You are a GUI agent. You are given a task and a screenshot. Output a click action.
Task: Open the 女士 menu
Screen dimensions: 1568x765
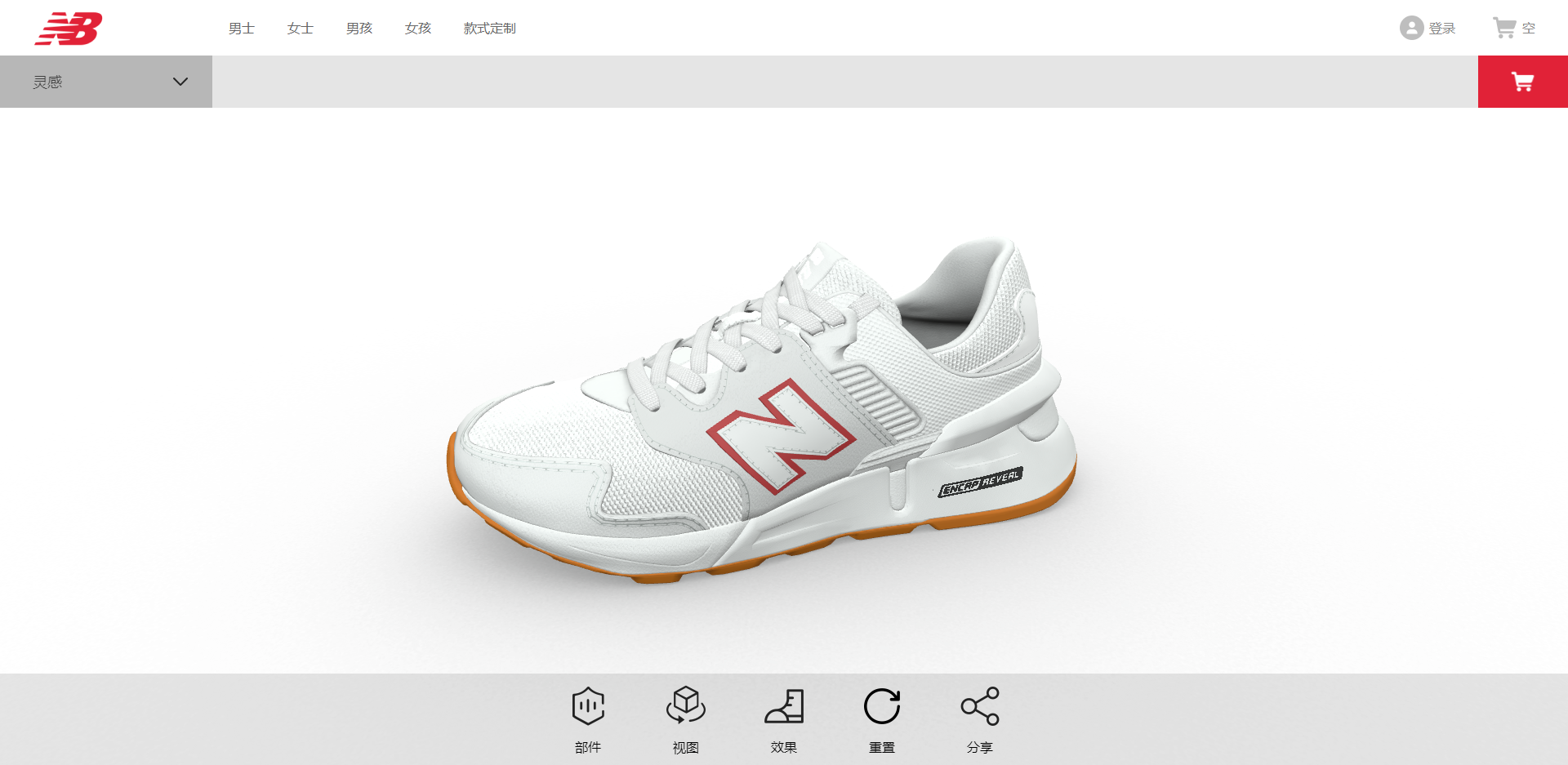[301, 29]
